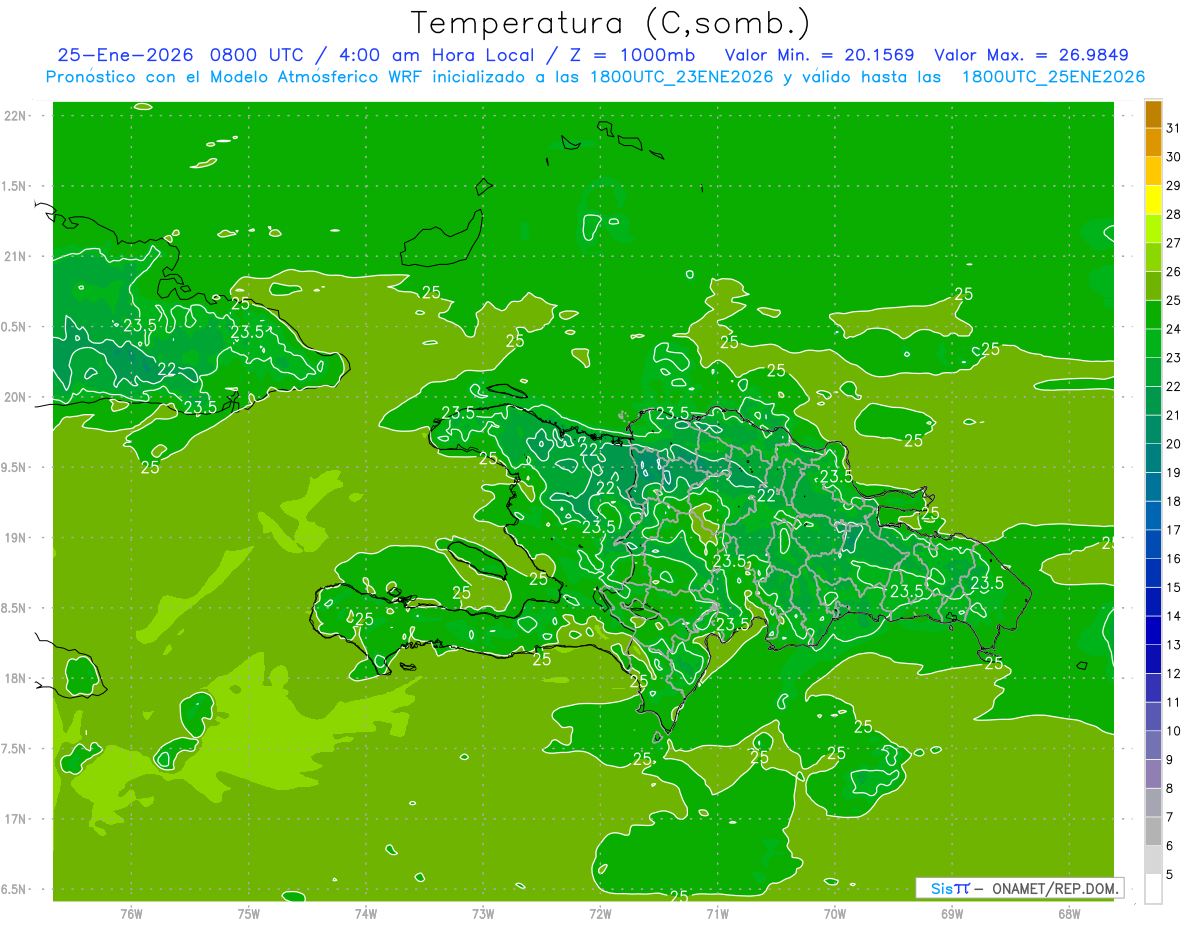Click colorbar segment between 24 and 25

click(x=1153, y=315)
